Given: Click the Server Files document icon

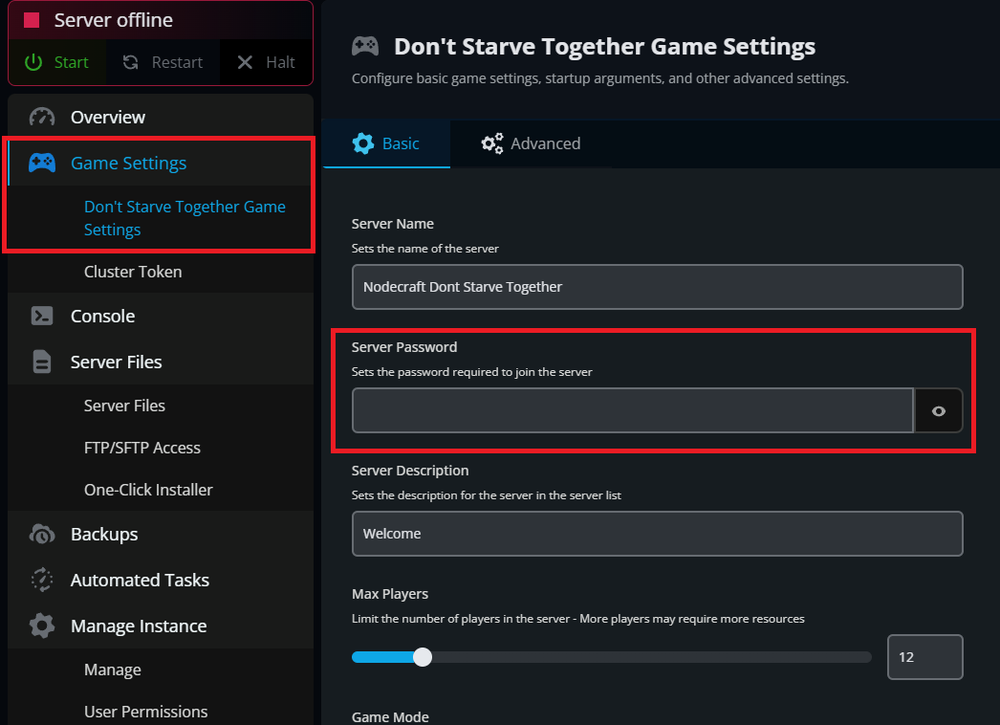Looking at the screenshot, I should pyautogui.click(x=40, y=362).
